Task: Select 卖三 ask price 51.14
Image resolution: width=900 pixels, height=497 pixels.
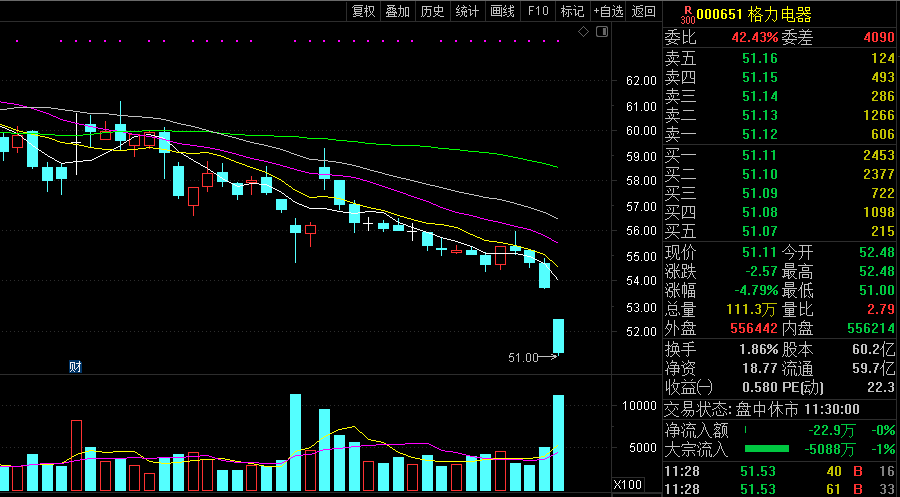Action: pos(759,96)
